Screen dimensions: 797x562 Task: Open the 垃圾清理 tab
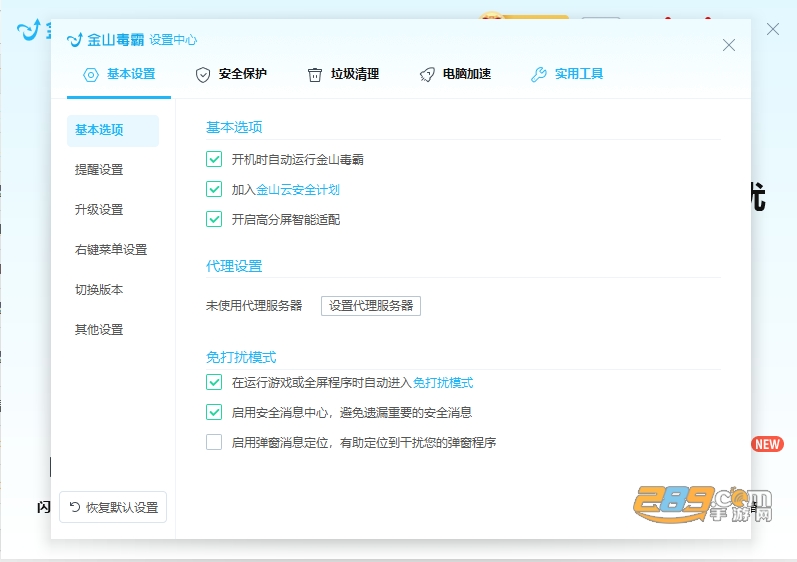click(x=344, y=74)
